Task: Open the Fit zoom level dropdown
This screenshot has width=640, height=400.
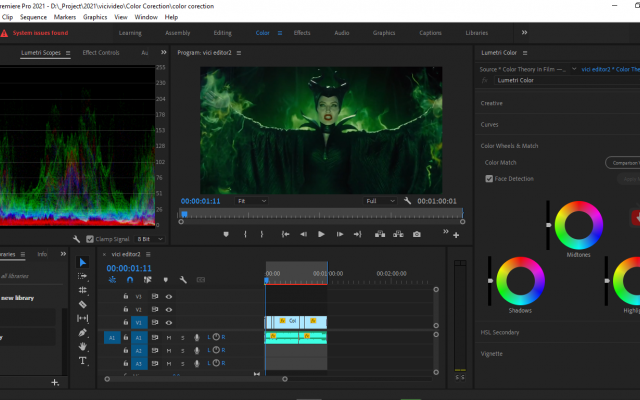Action: (251, 201)
